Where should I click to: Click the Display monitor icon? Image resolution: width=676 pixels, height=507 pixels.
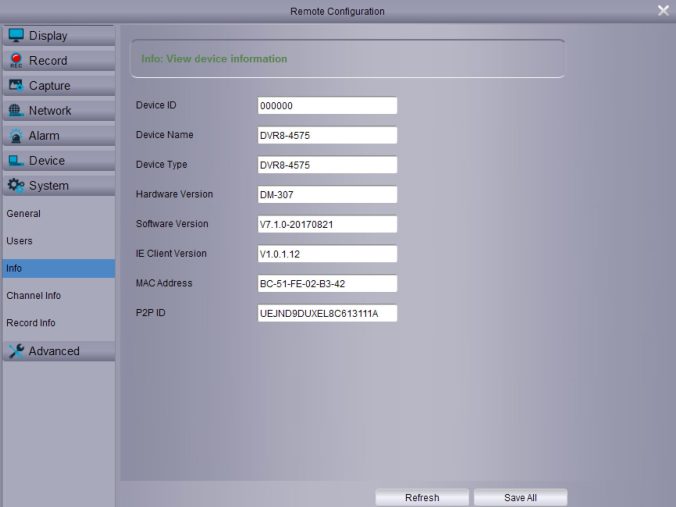coord(16,35)
